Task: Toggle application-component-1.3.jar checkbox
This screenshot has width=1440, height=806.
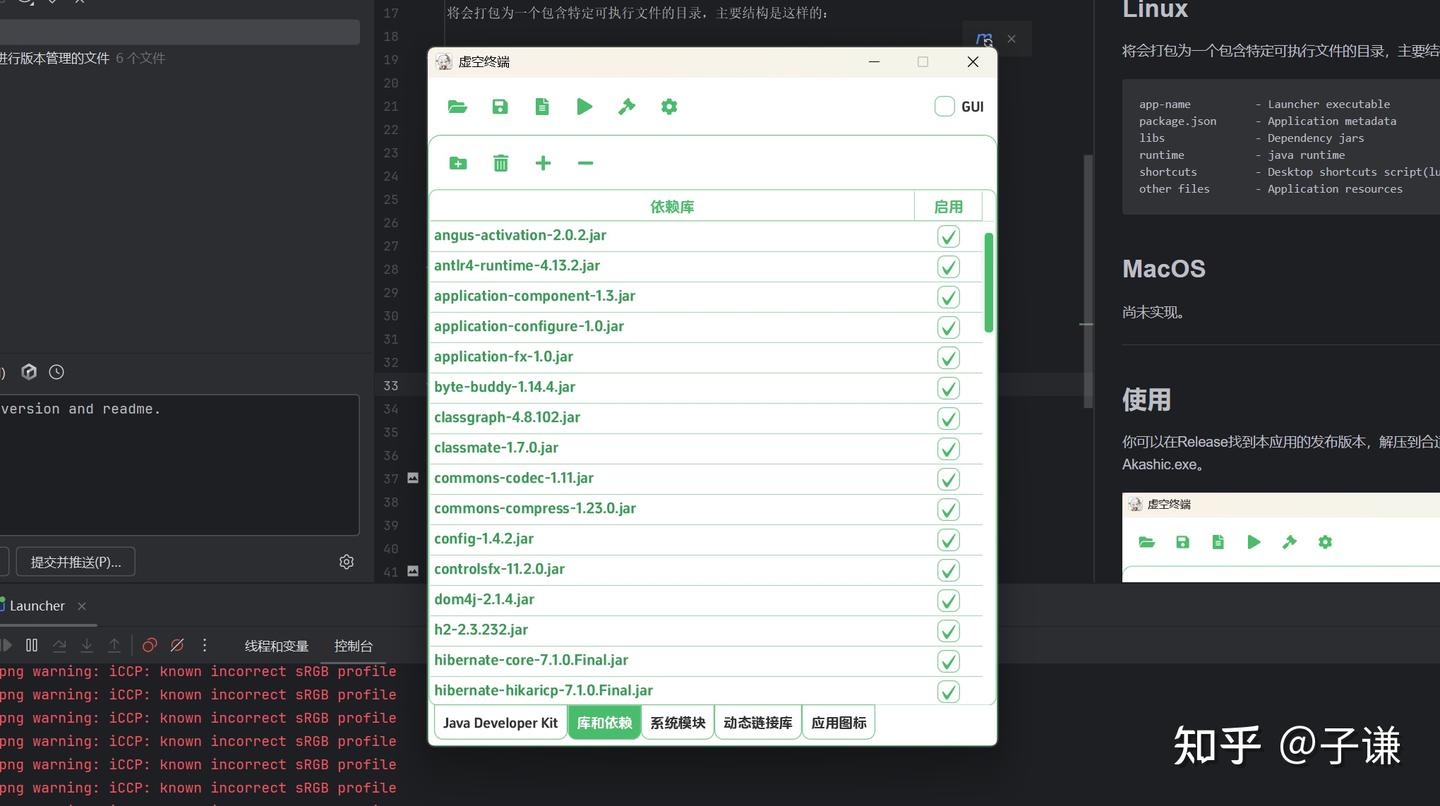Action: tap(948, 297)
